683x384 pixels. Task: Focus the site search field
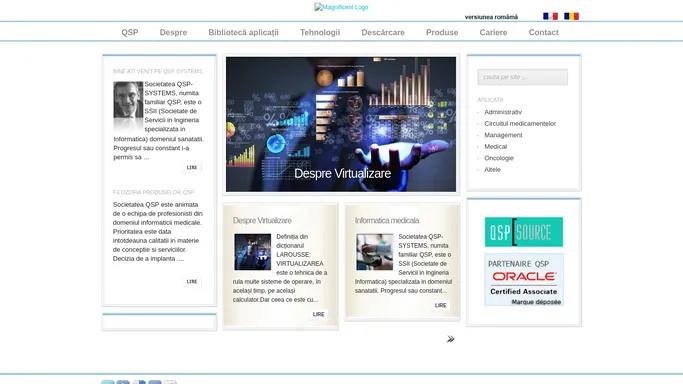pyautogui.click(x=522, y=77)
